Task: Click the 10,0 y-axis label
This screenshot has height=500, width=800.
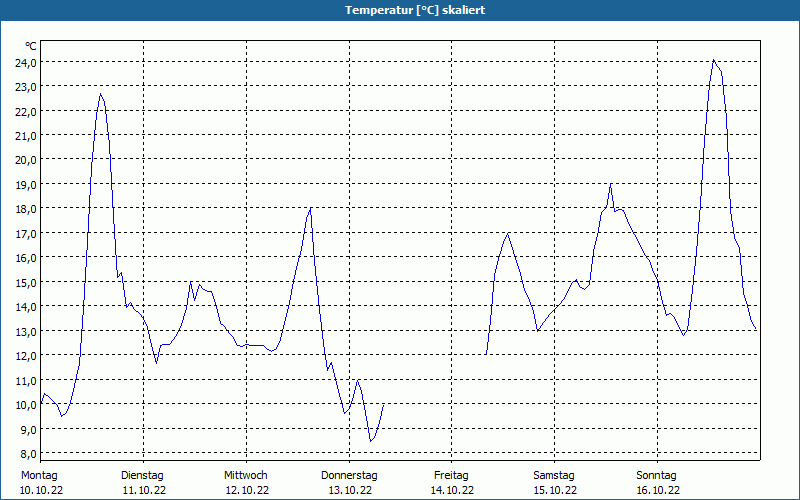Action: tap(26, 405)
